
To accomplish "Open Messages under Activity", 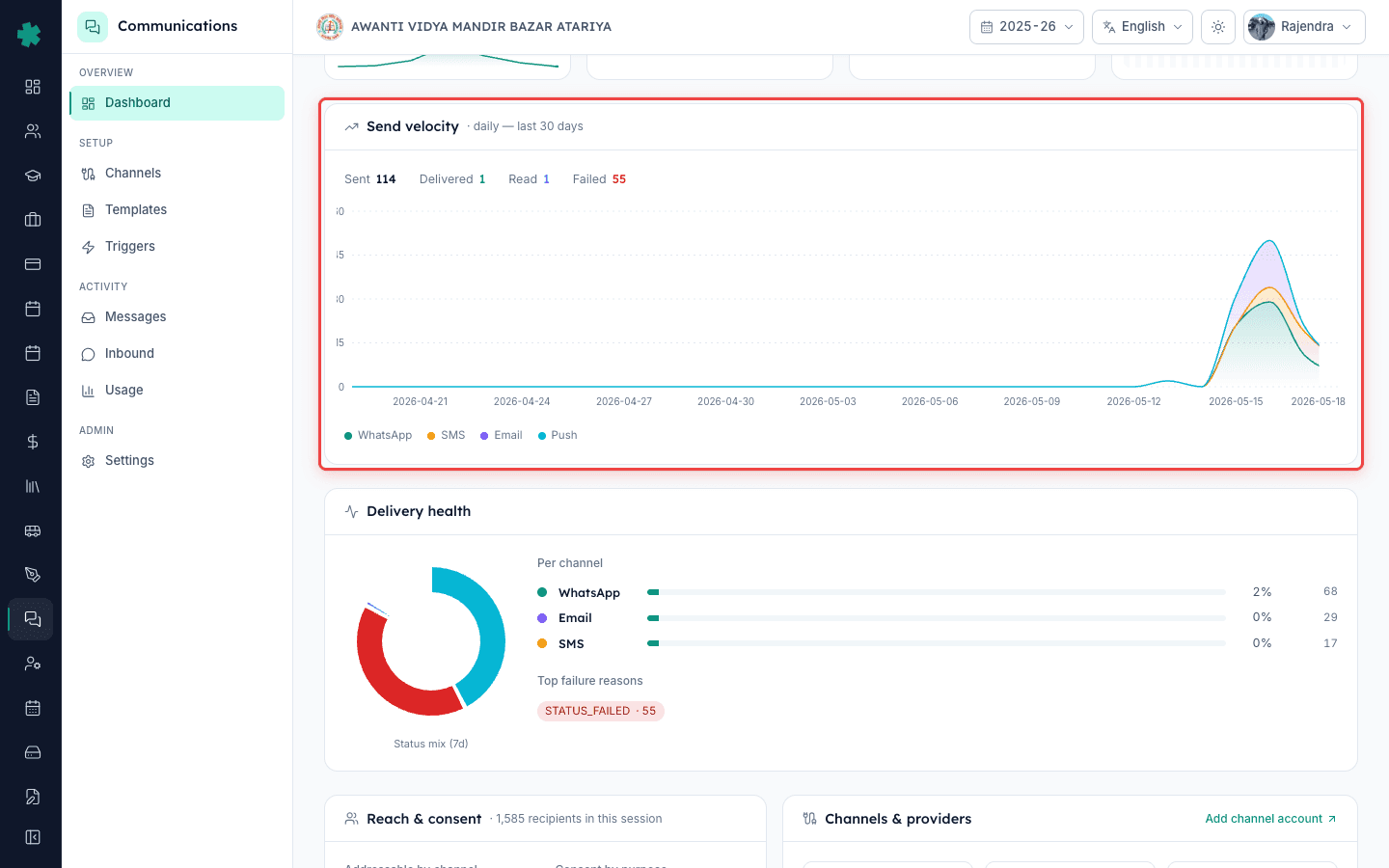I will (x=177, y=317).
